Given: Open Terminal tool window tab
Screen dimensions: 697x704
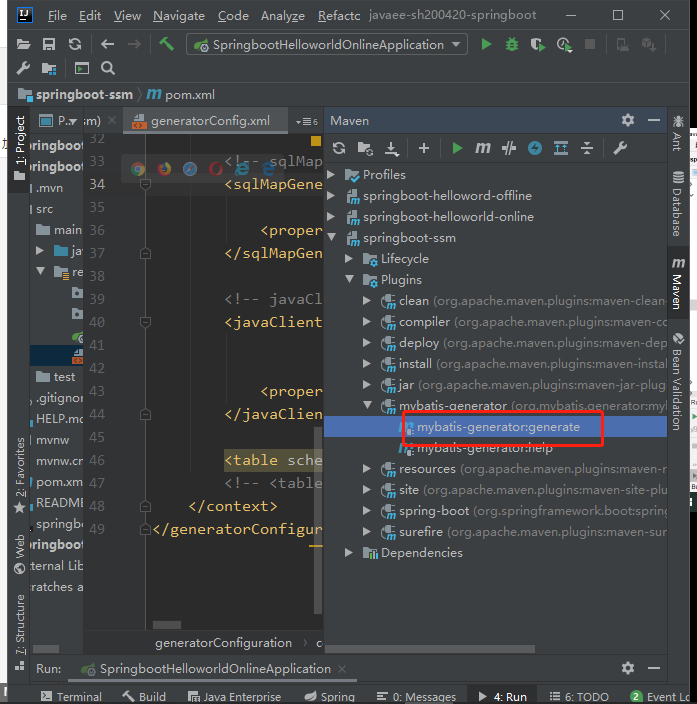Looking at the screenshot, I should pyautogui.click(x=71, y=697).
